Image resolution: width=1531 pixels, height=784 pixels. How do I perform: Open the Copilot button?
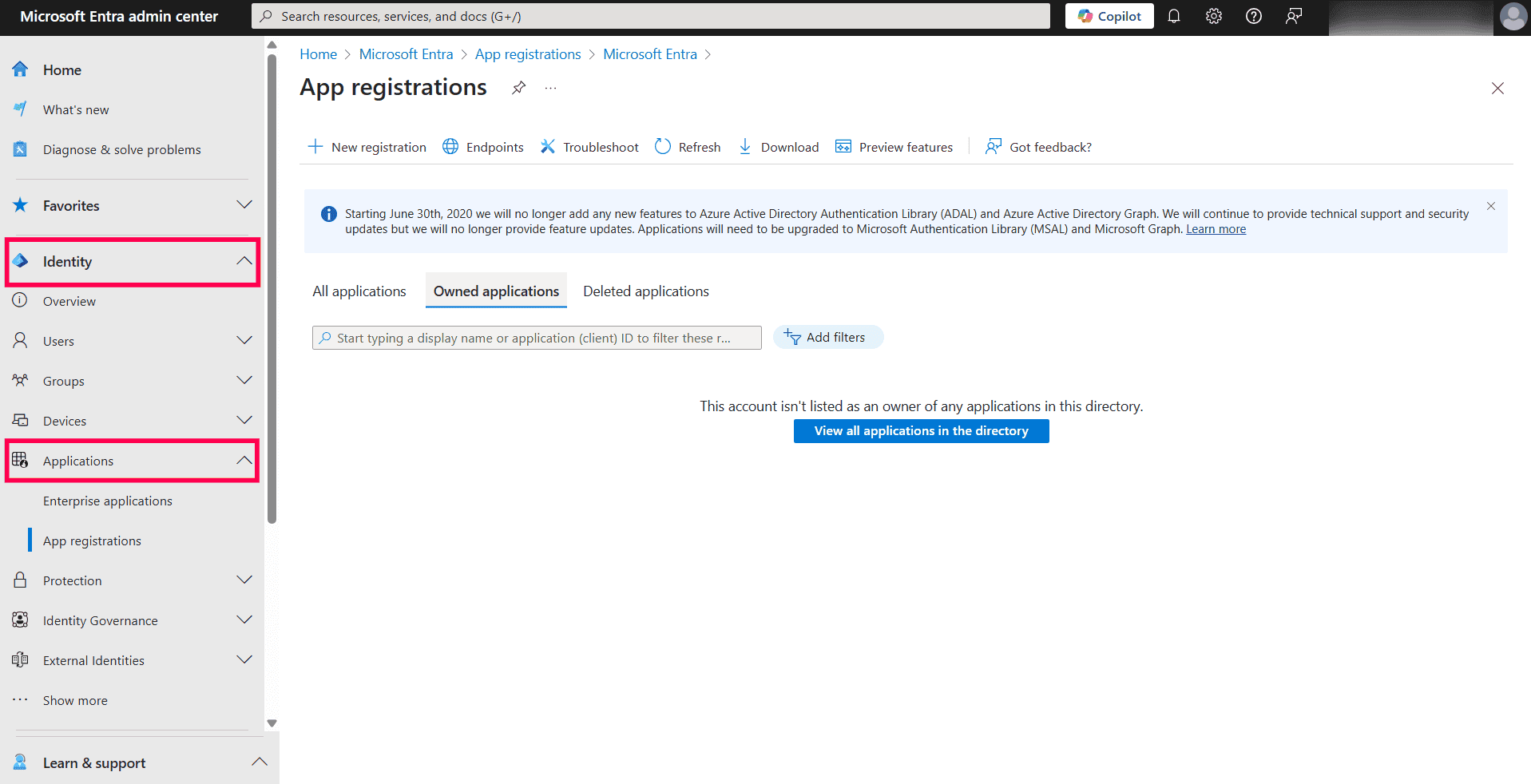tap(1109, 16)
